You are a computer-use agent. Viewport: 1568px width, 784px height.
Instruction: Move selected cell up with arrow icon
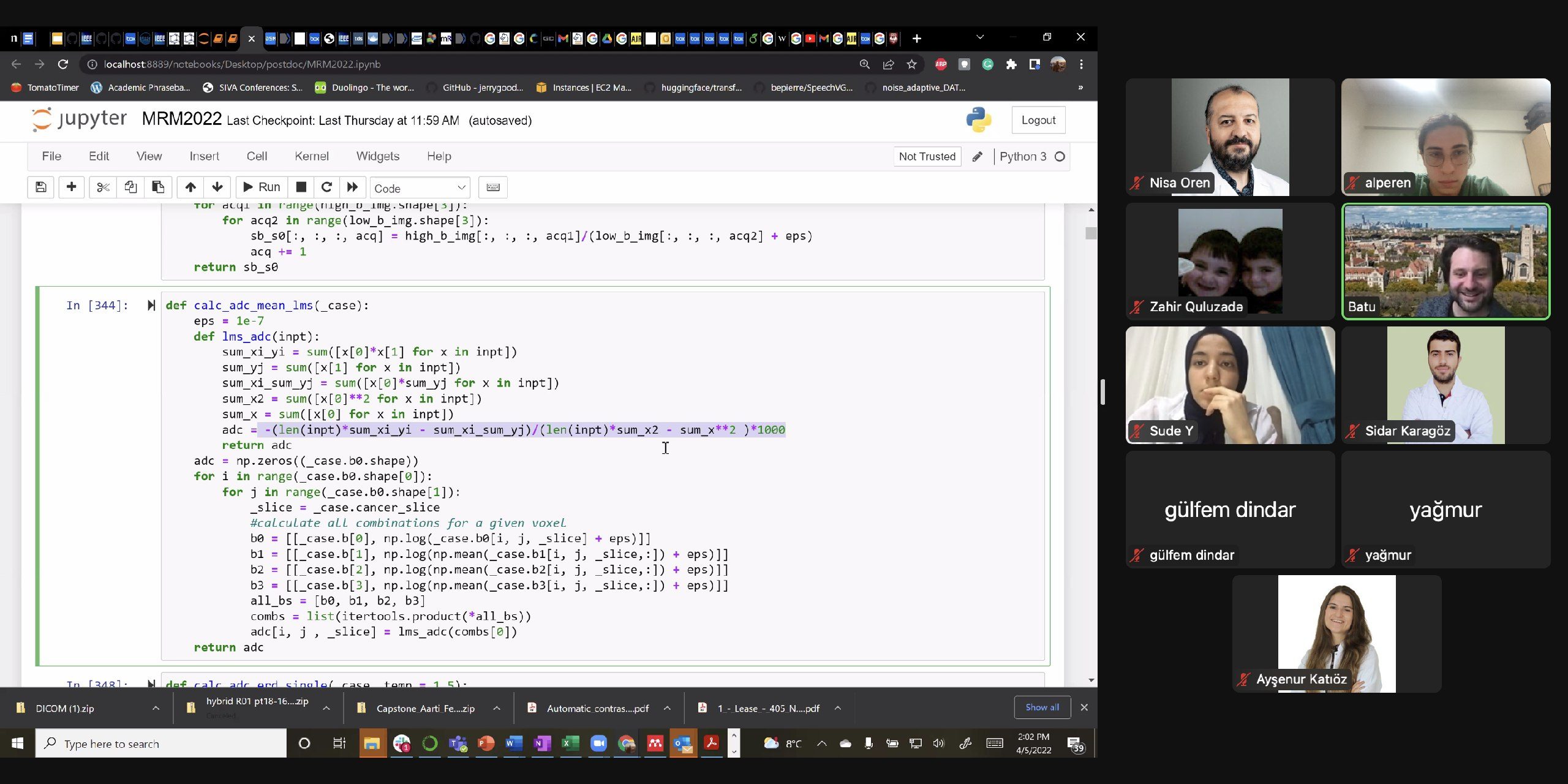click(190, 187)
